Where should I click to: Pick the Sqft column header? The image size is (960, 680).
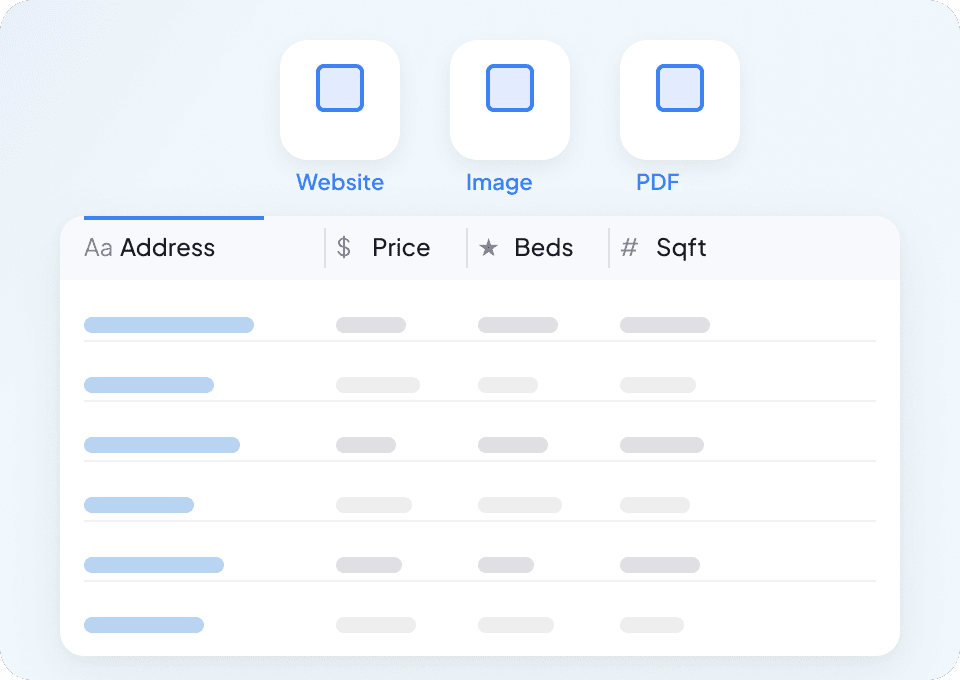pyautogui.click(x=681, y=248)
